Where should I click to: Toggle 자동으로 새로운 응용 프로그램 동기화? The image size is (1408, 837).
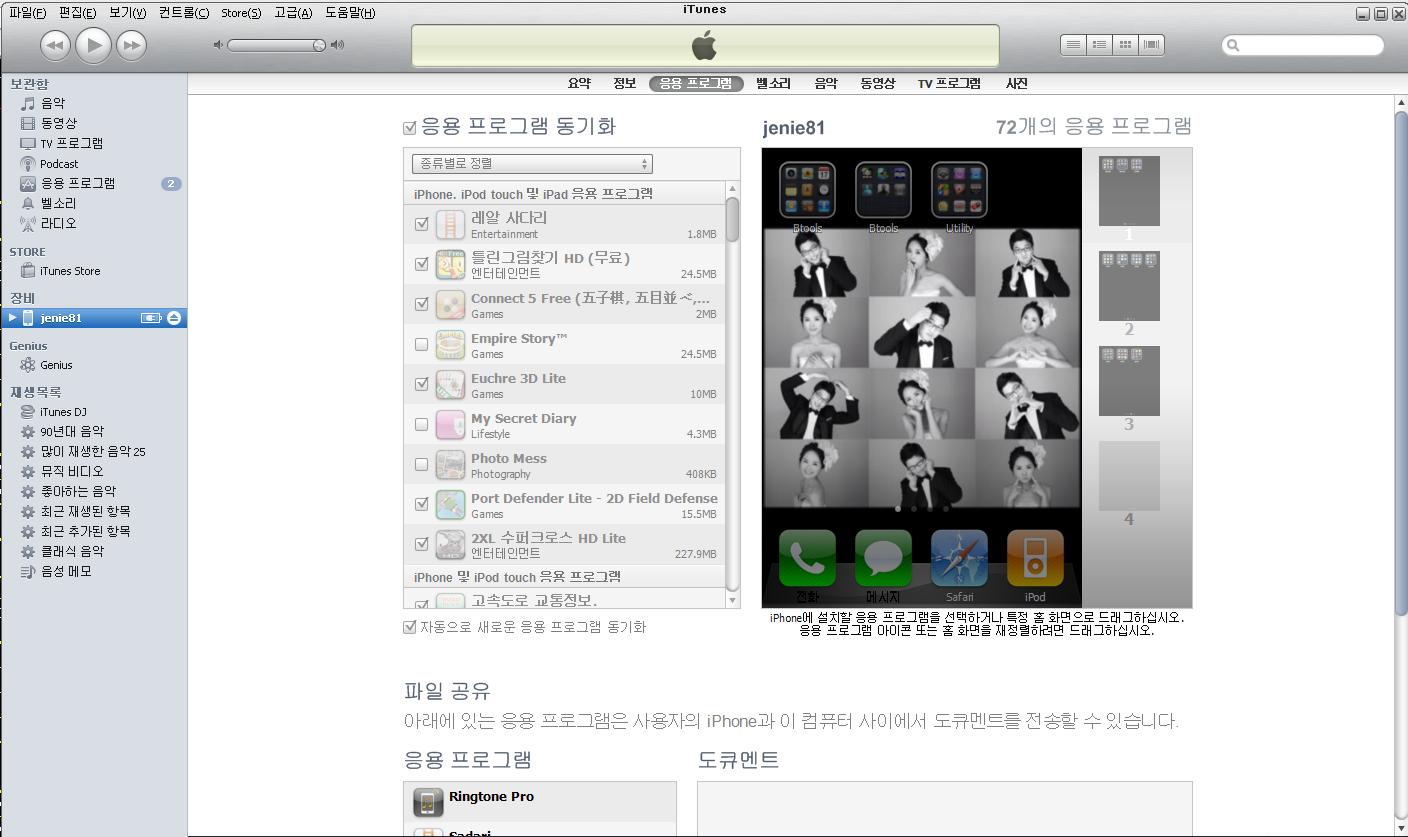409,627
